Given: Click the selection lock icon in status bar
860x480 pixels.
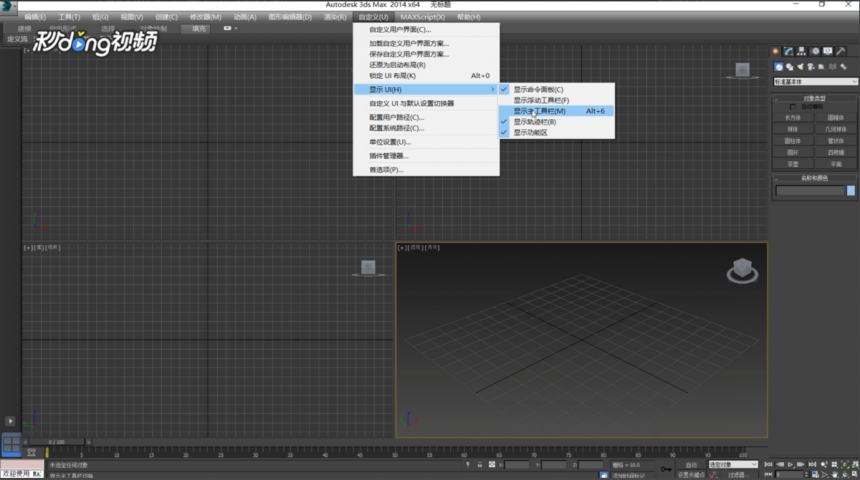Looking at the screenshot, I should 480,465.
